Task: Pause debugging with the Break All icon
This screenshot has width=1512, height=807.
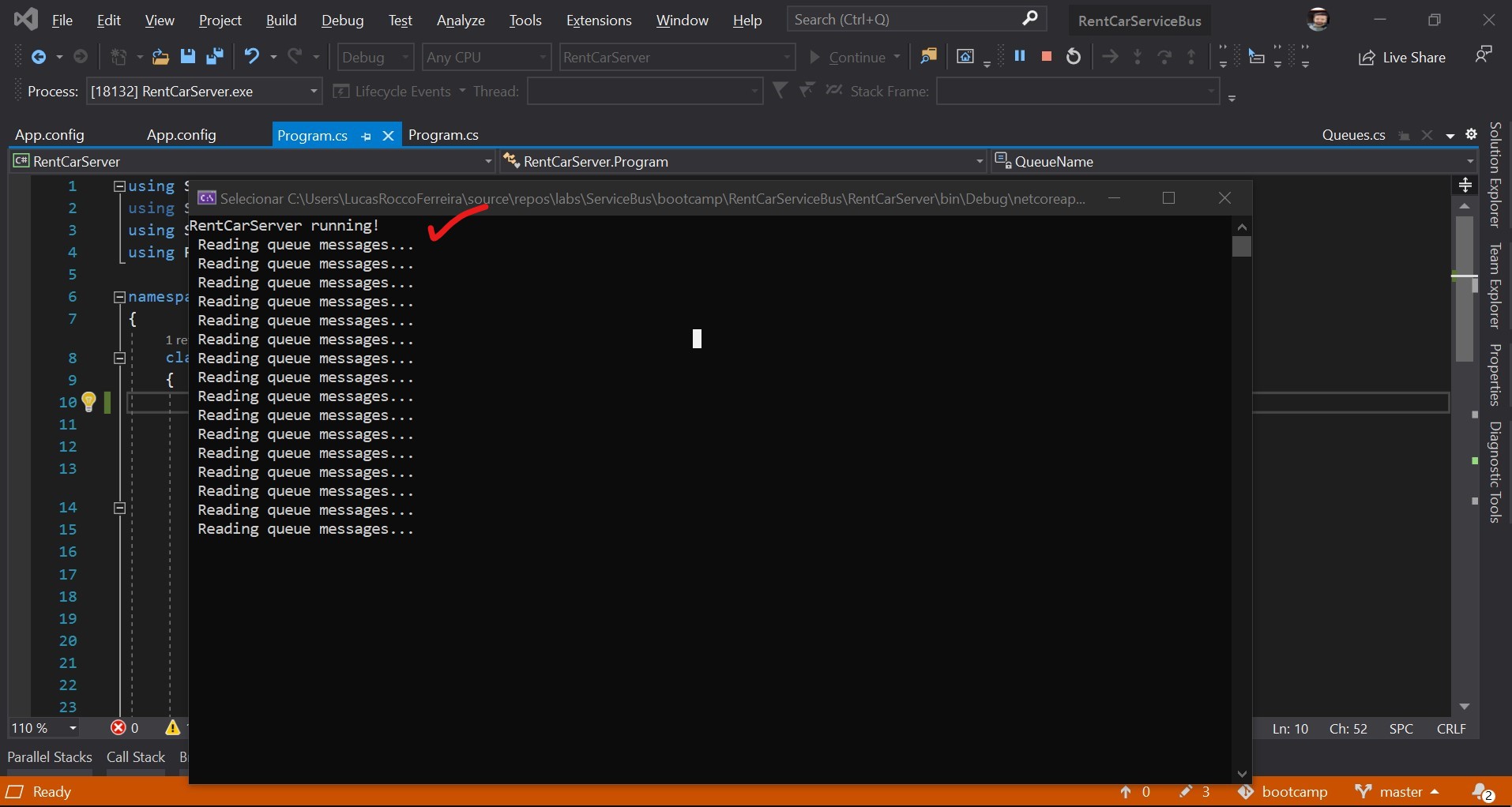Action: [x=1020, y=56]
